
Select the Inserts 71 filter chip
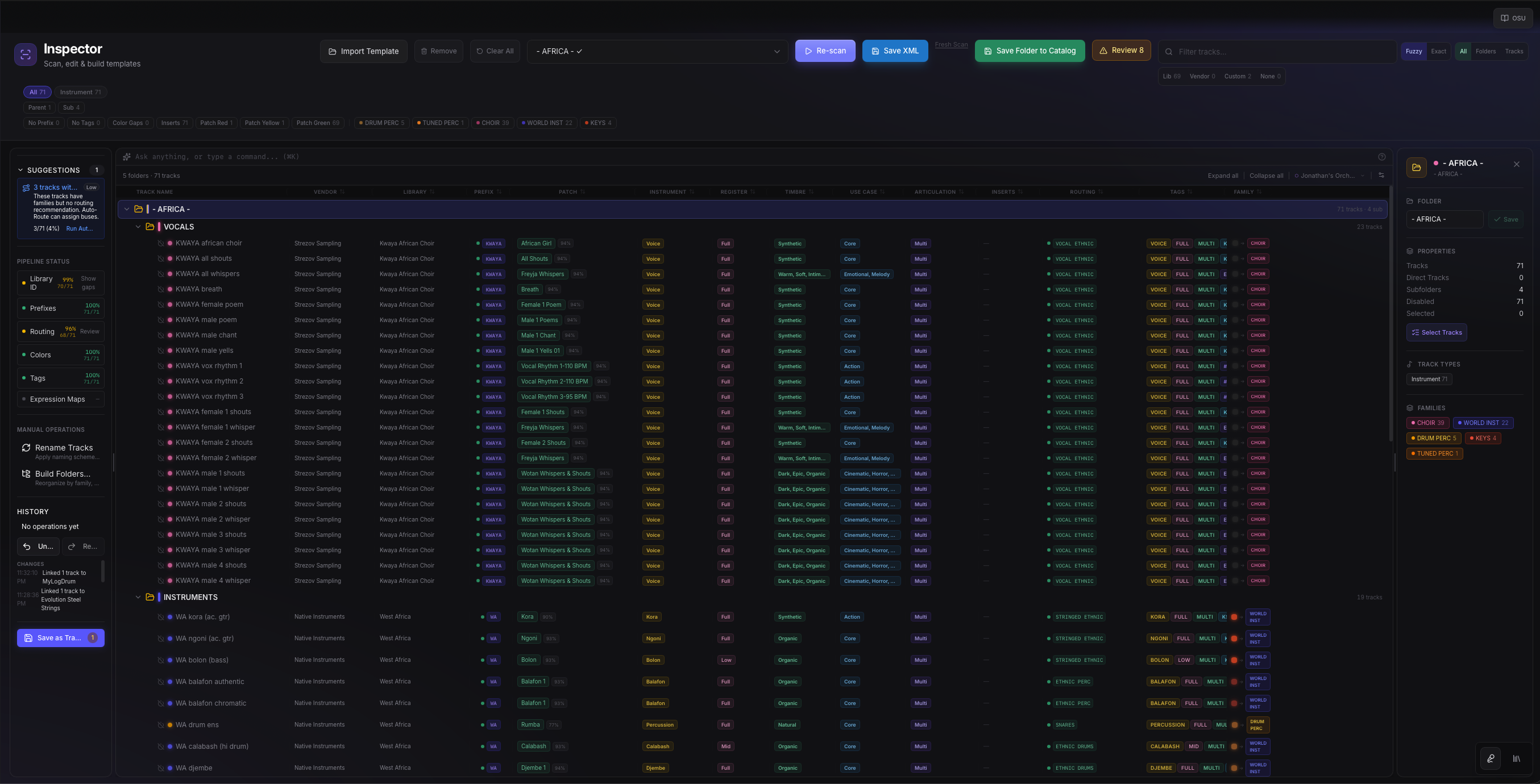click(174, 123)
